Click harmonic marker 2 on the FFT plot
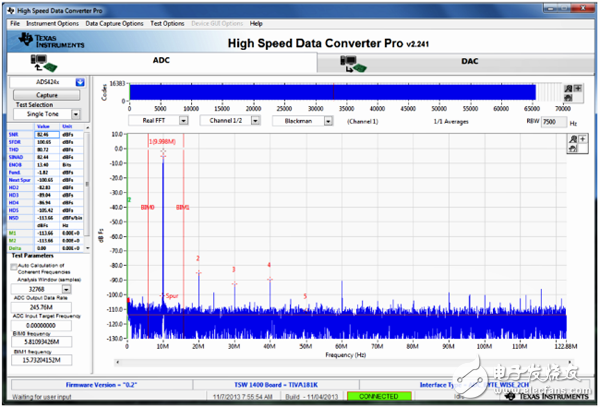Viewport: 600px width, 407px height. pyautogui.click(x=198, y=259)
